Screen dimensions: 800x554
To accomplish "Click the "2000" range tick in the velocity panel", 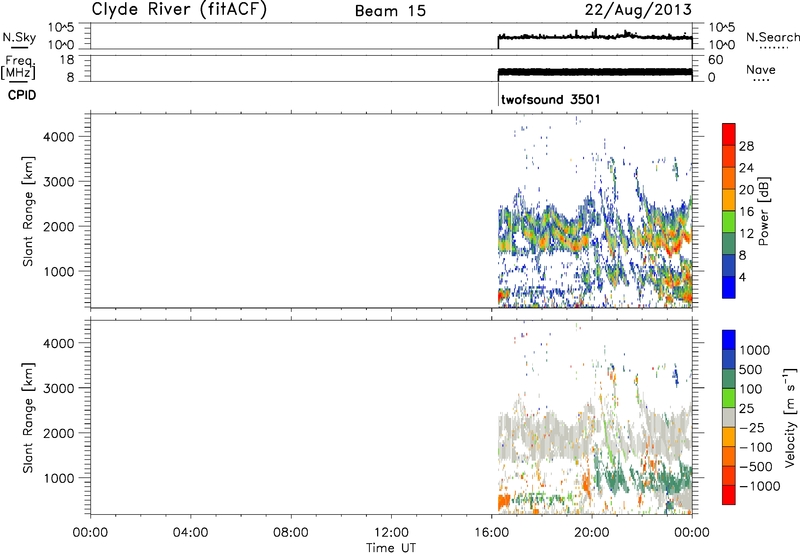I will 59,434.
